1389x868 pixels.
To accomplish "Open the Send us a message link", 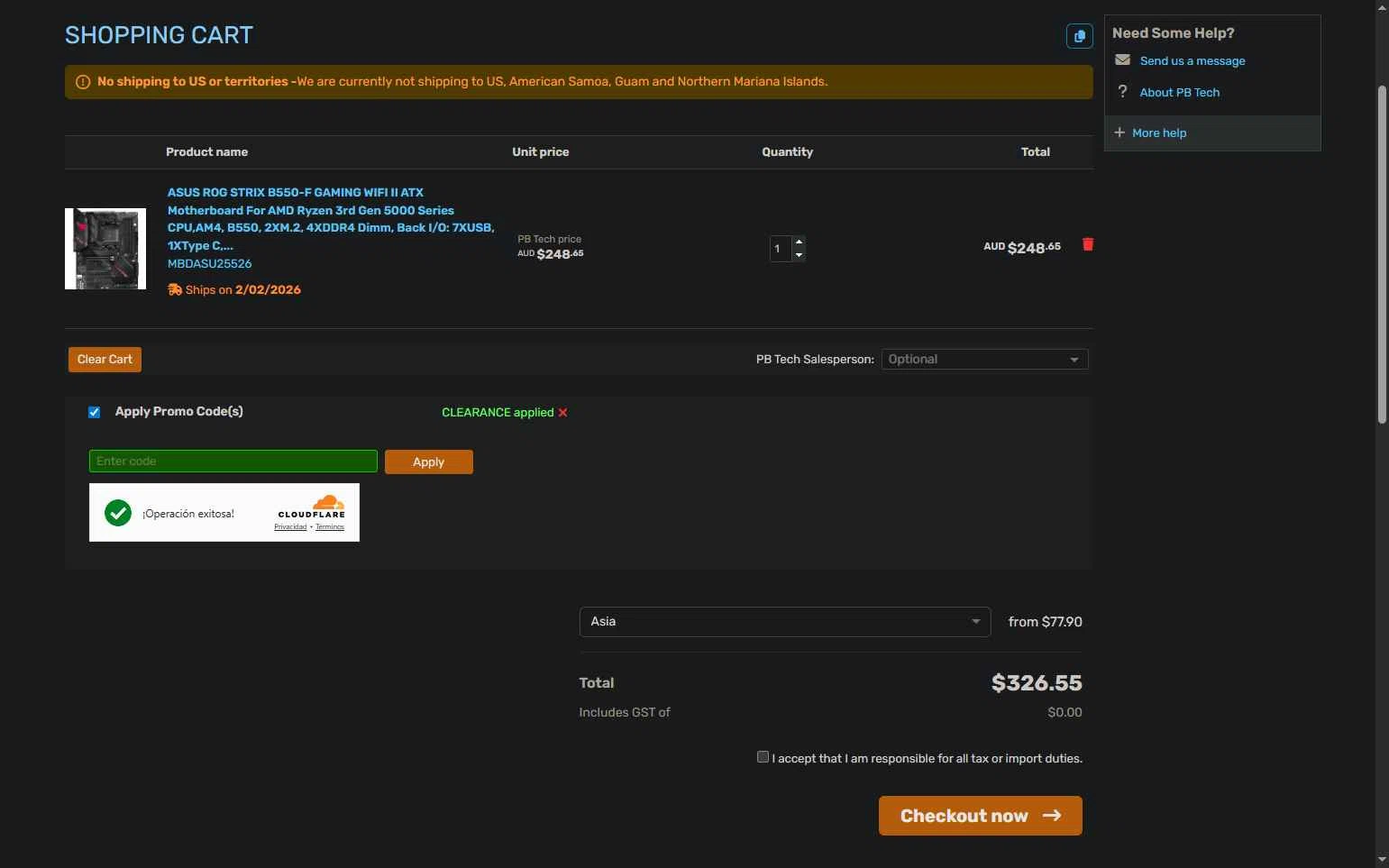I will [x=1193, y=60].
